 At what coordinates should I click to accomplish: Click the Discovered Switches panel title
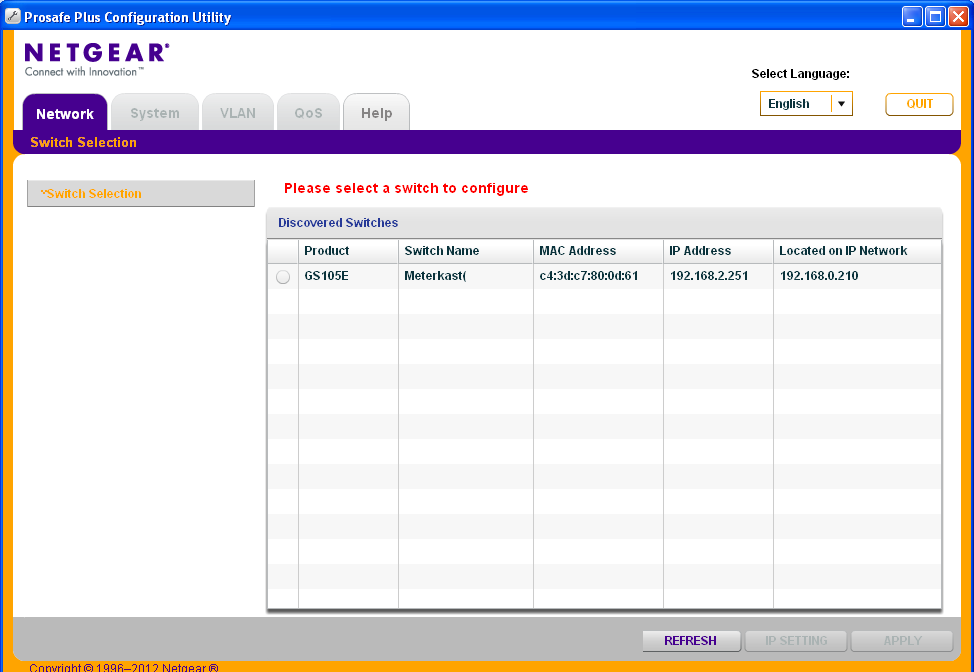pyautogui.click(x=338, y=222)
